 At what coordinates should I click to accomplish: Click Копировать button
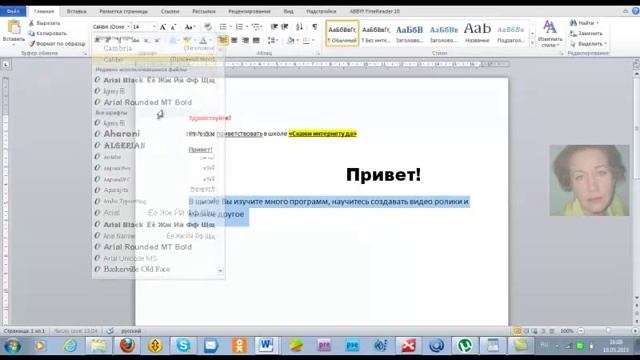pos(47,33)
